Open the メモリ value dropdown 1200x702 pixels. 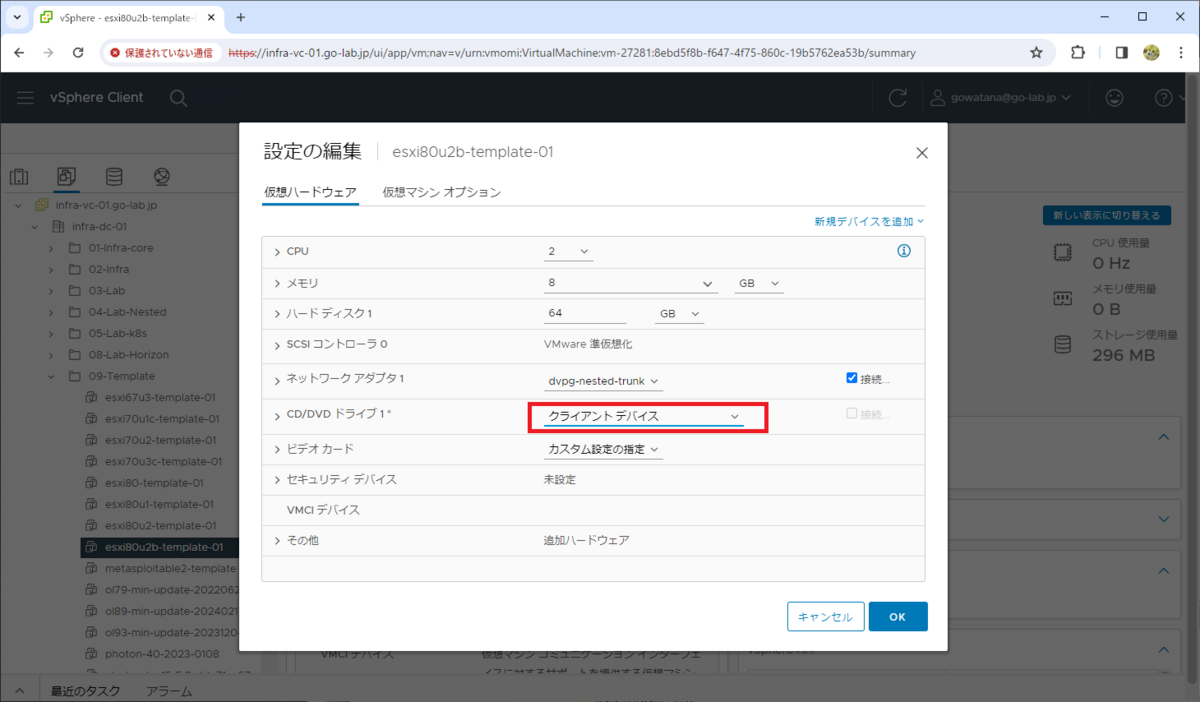[x=630, y=283]
